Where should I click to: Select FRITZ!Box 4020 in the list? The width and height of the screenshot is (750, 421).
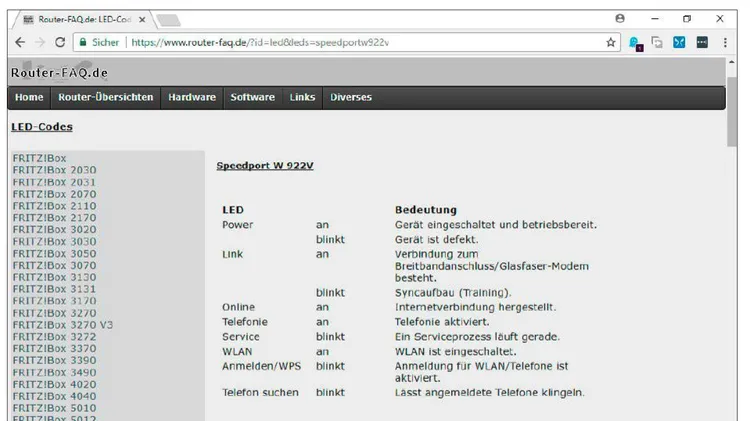(55, 385)
